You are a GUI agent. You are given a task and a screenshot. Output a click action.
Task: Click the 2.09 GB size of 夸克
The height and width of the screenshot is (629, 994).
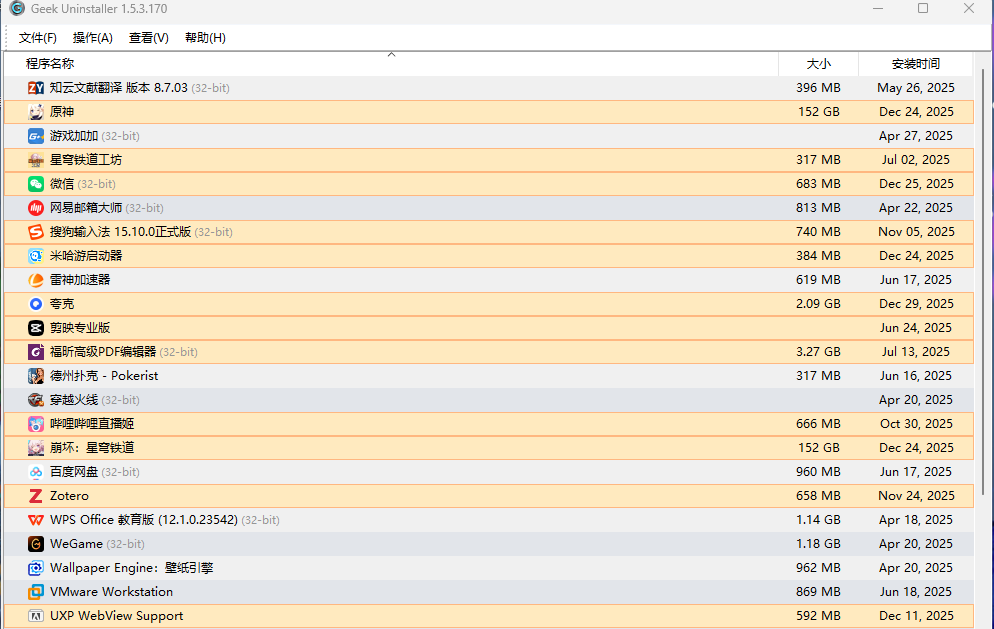tap(818, 304)
